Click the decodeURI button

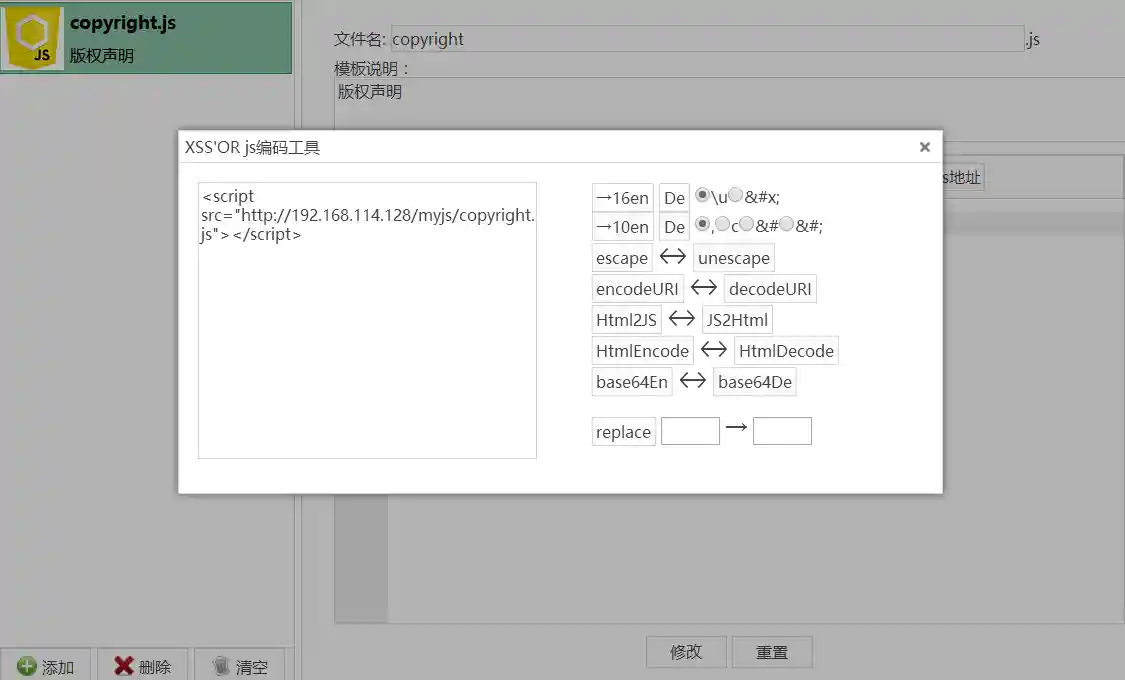tap(770, 289)
